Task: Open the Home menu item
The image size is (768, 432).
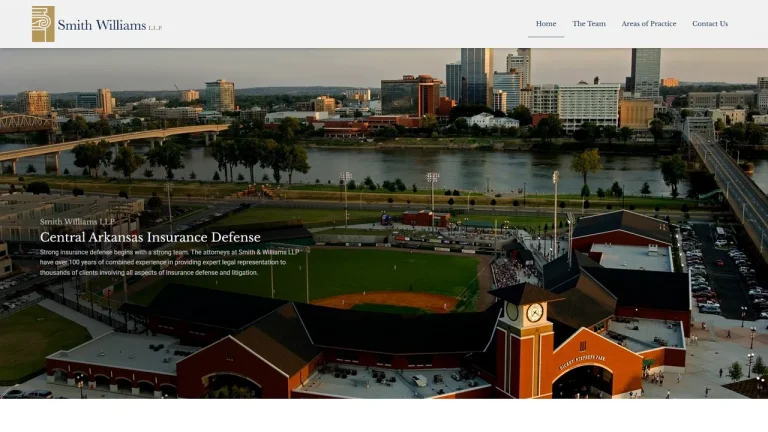Action: [x=546, y=24]
